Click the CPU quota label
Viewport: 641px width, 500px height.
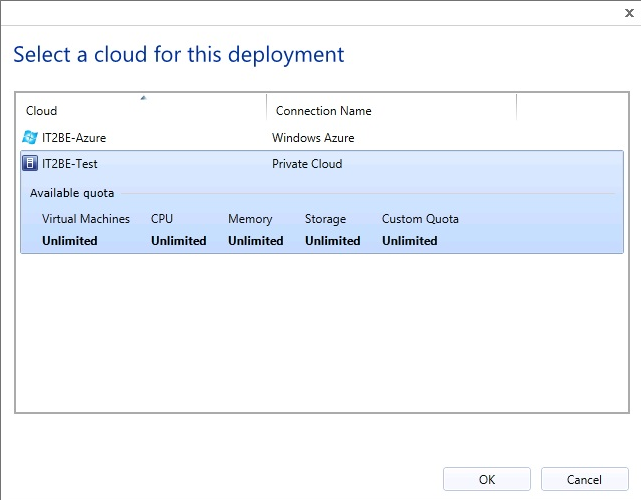click(162, 219)
